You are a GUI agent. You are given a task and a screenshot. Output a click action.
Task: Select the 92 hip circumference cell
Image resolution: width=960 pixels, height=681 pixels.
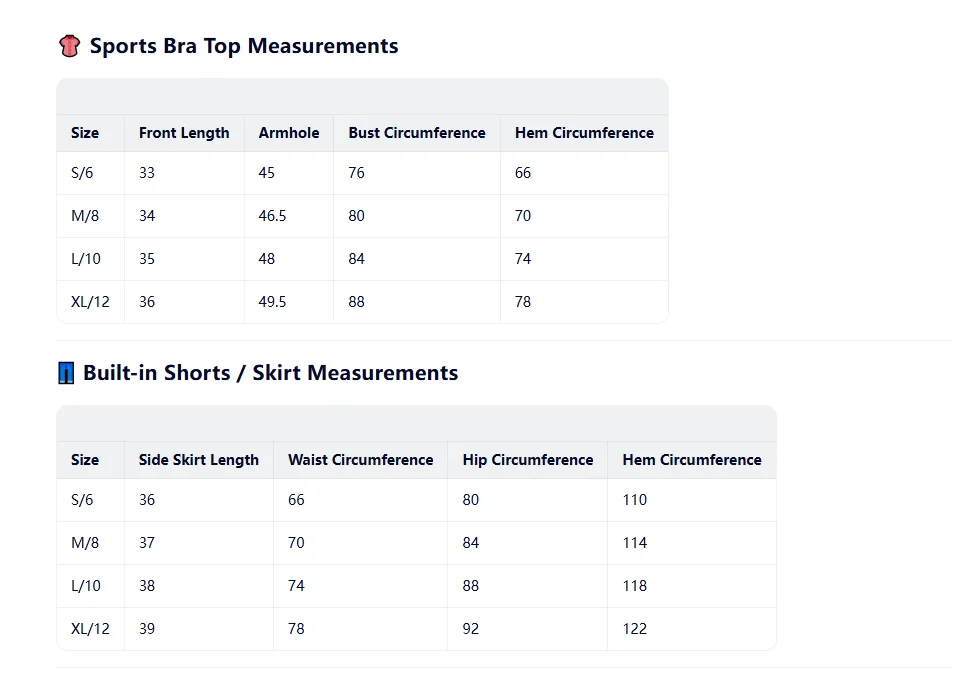tap(470, 629)
